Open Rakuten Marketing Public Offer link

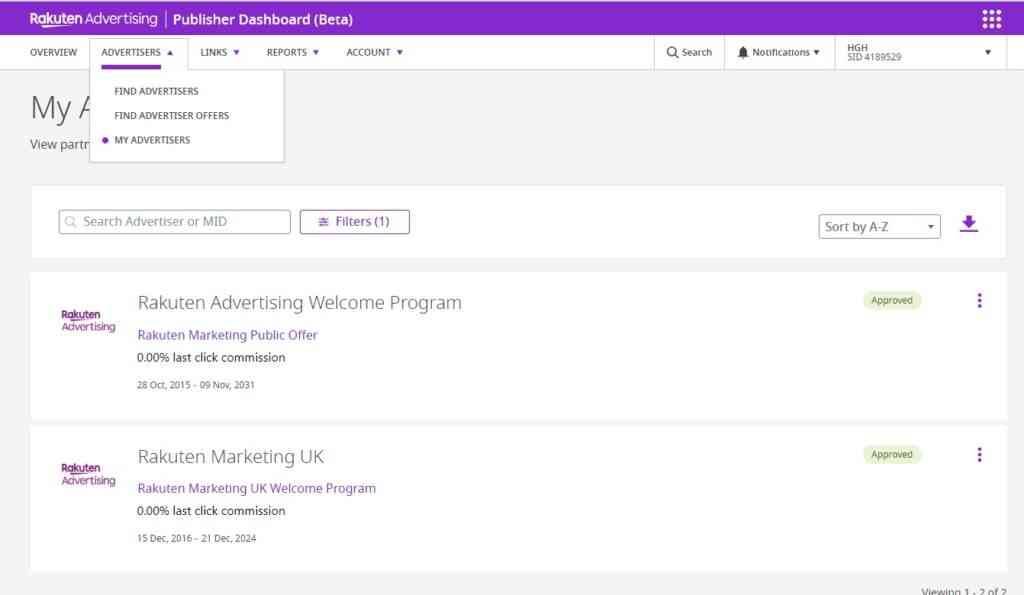click(x=227, y=335)
